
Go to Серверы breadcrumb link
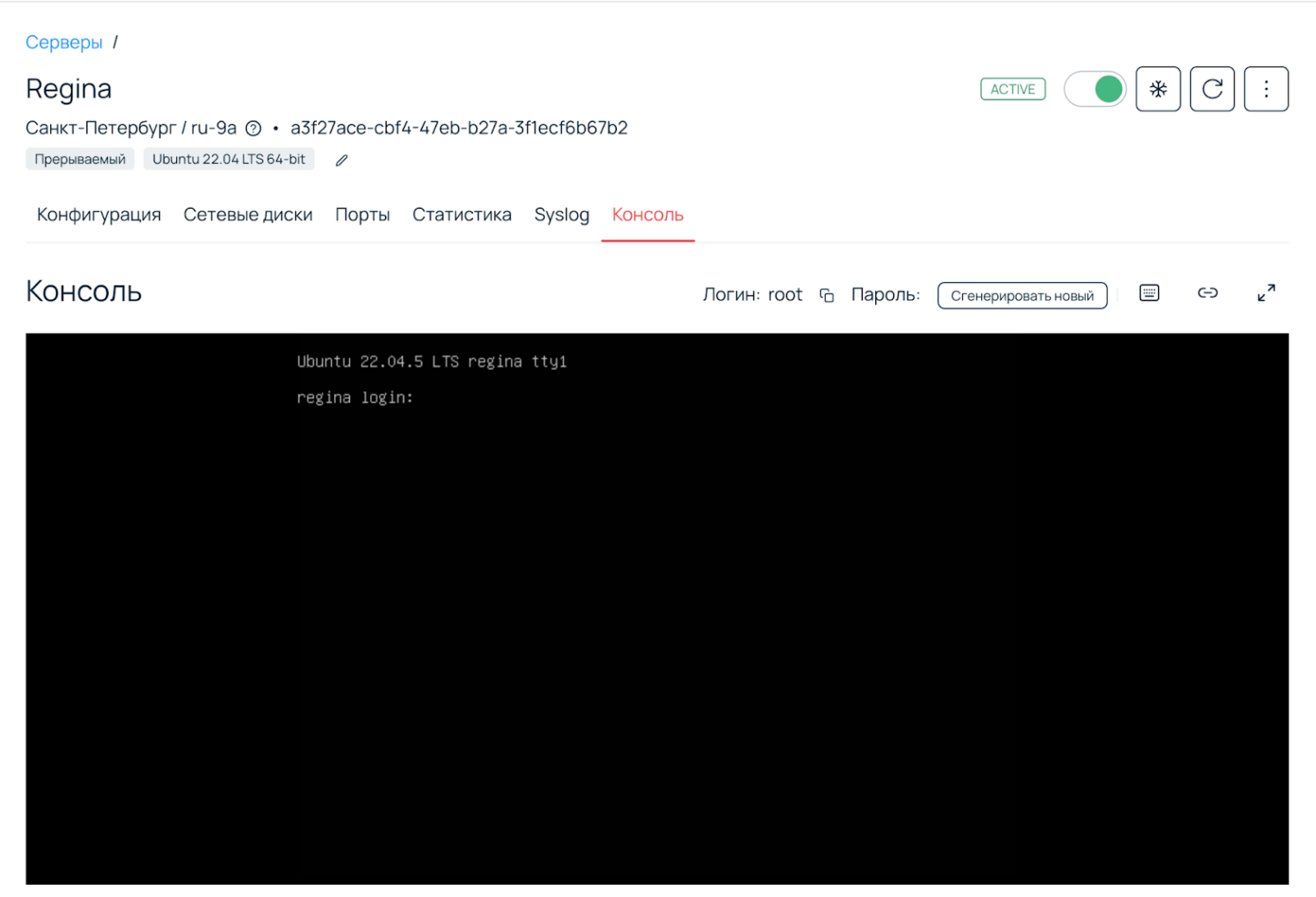pos(64,42)
